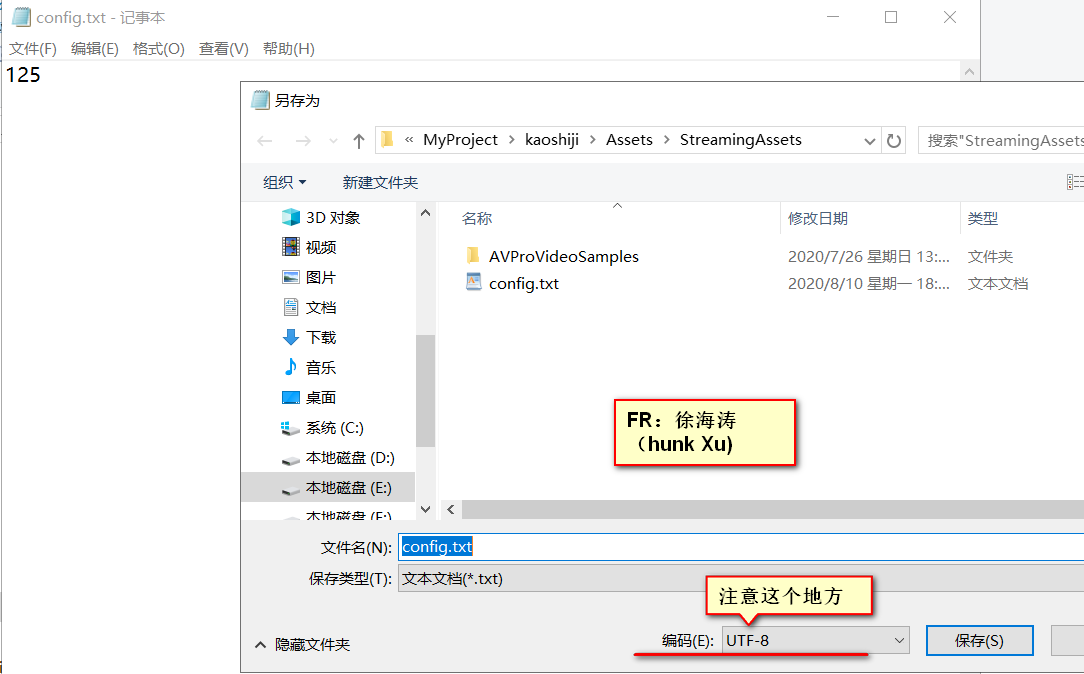Change the file list view mode
This screenshot has width=1084, height=674.
[x=1075, y=181]
